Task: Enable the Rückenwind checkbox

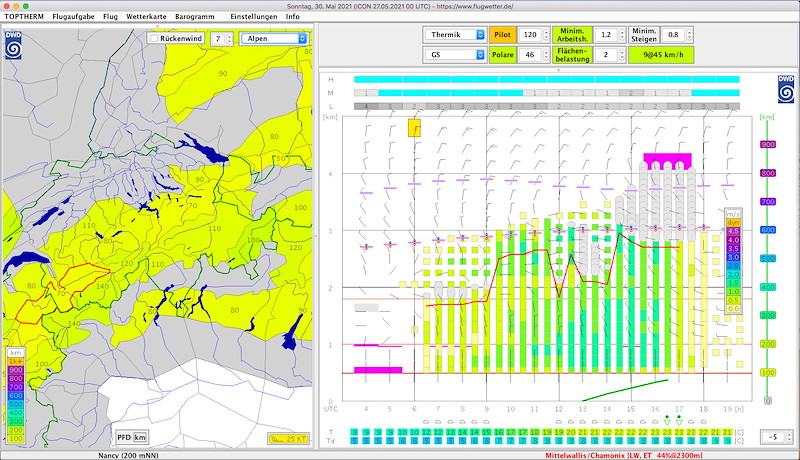Action: [x=154, y=39]
